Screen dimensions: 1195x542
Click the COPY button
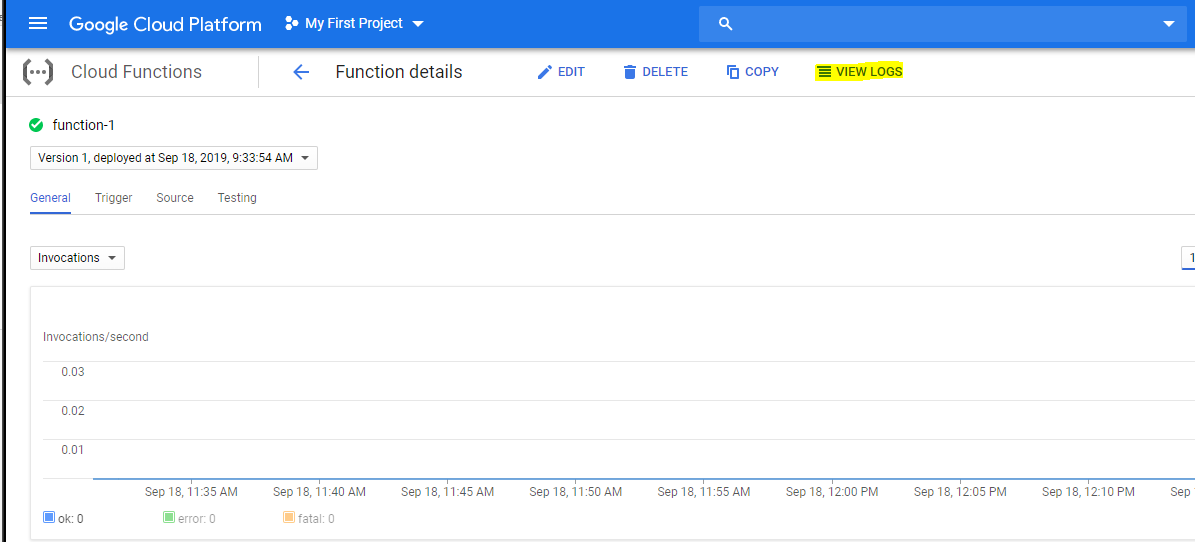click(753, 72)
